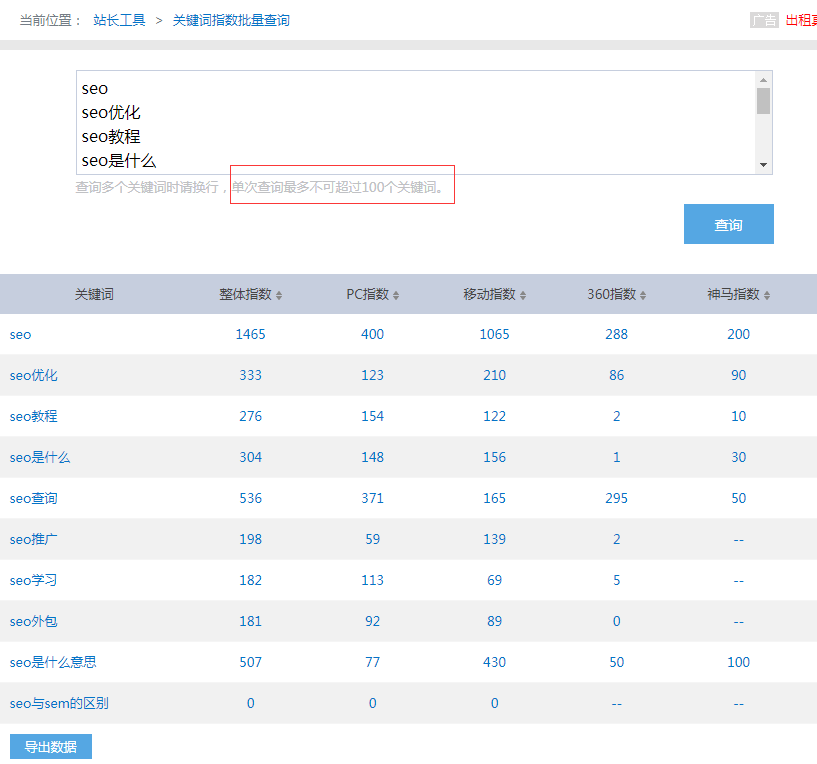Sort by 移动指数 column arrows
817x764 pixels.
(x=522, y=295)
